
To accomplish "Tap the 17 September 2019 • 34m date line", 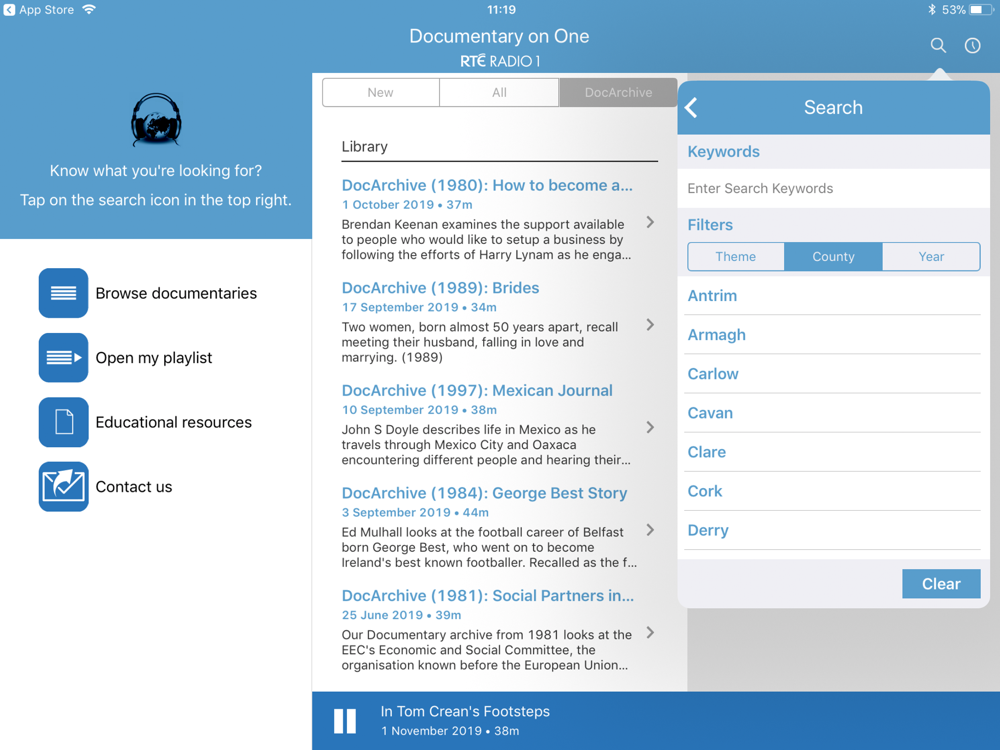I will [419, 307].
